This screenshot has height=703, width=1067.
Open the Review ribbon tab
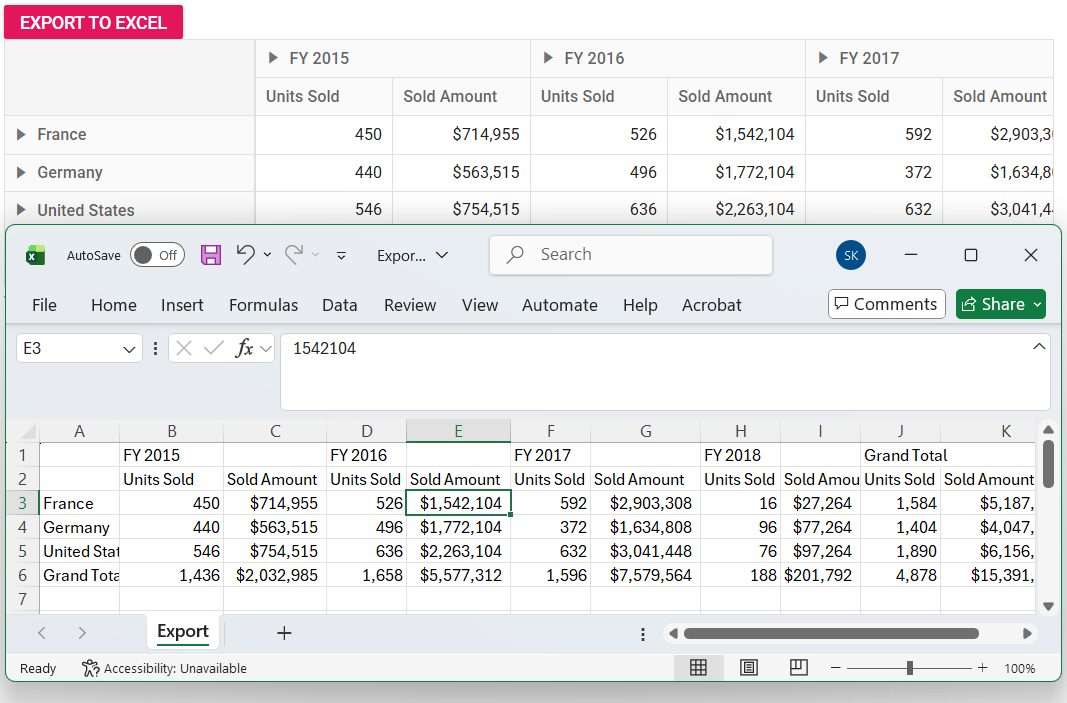[410, 305]
